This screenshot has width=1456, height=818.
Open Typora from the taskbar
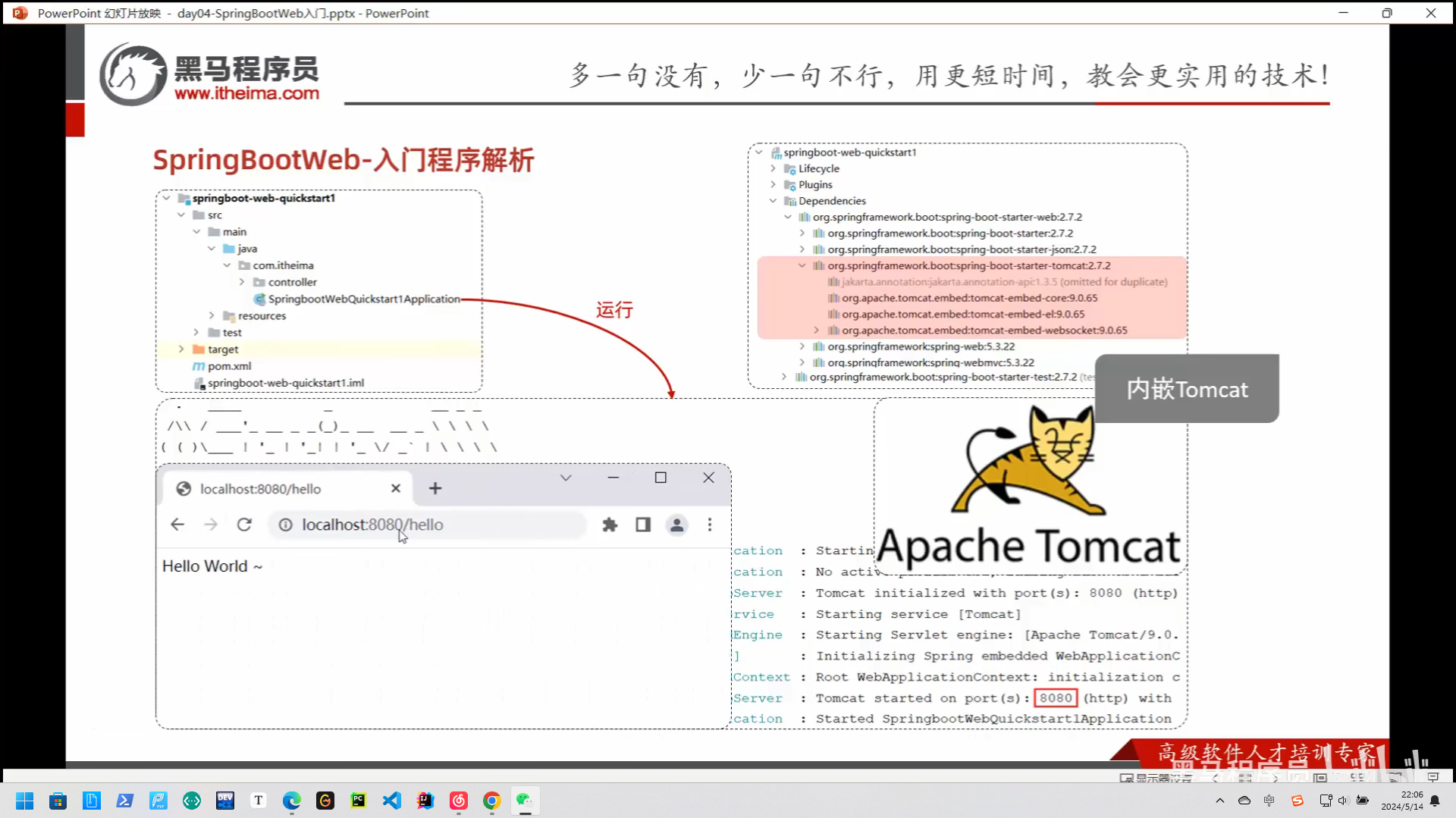tap(259, 801)
